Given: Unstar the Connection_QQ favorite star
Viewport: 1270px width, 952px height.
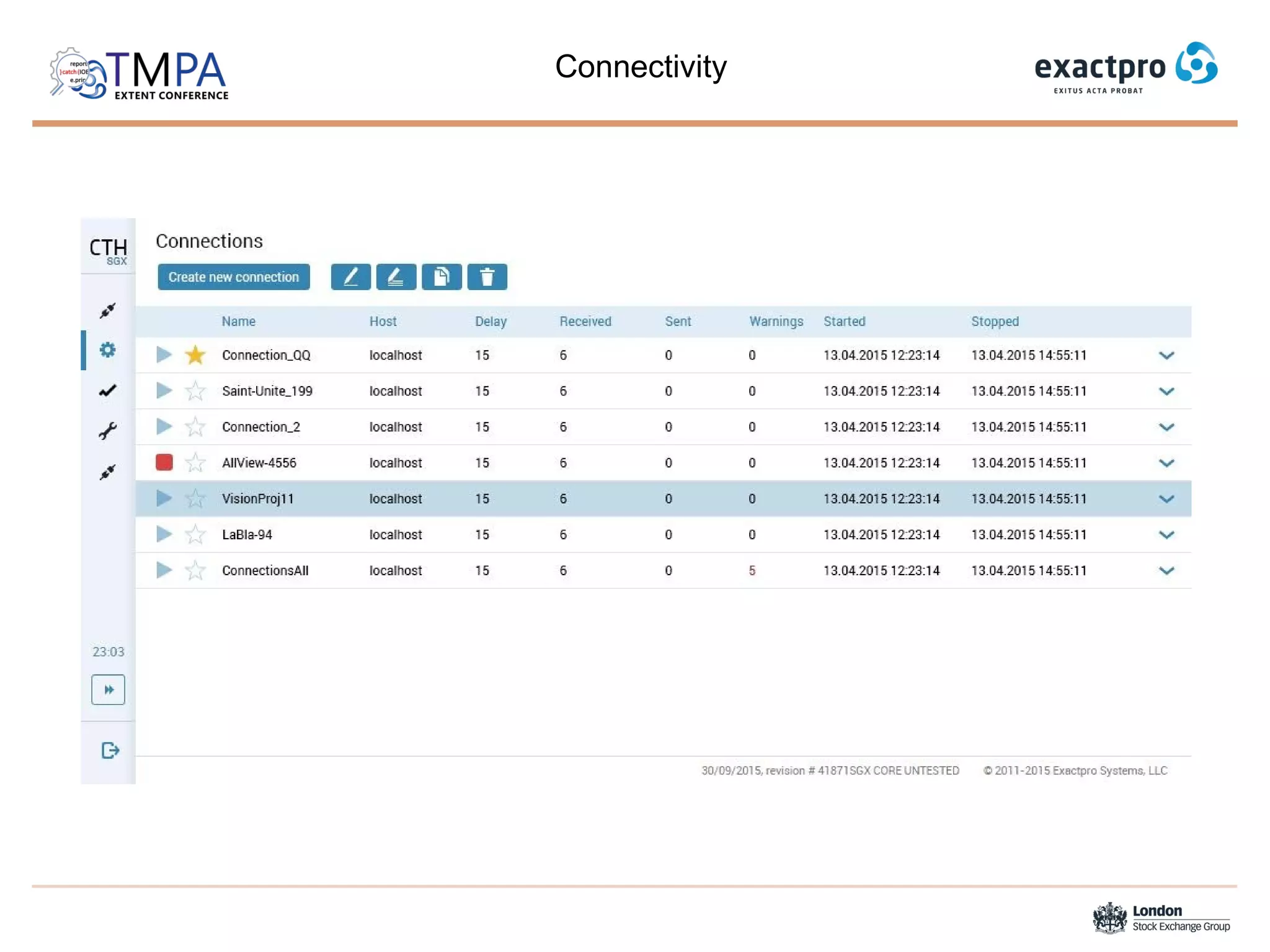Looking at the screenshot, I should tap(195, 355).
